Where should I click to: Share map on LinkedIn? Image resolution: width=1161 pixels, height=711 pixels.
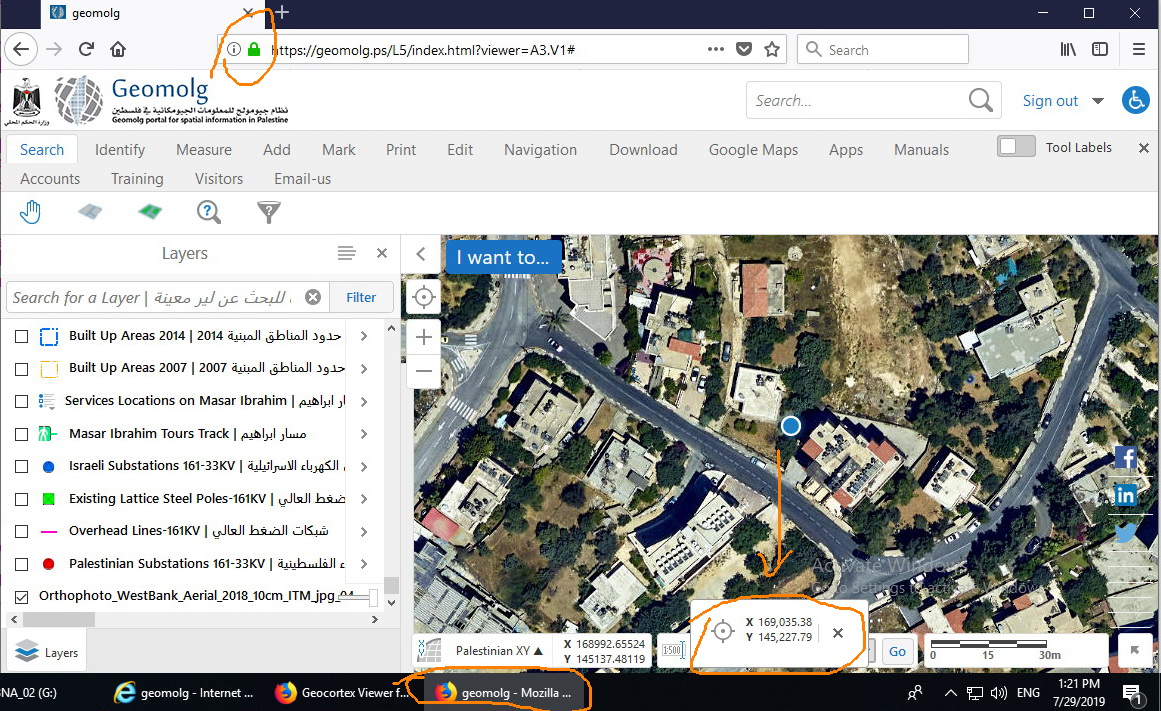(x=1125, y=494)
